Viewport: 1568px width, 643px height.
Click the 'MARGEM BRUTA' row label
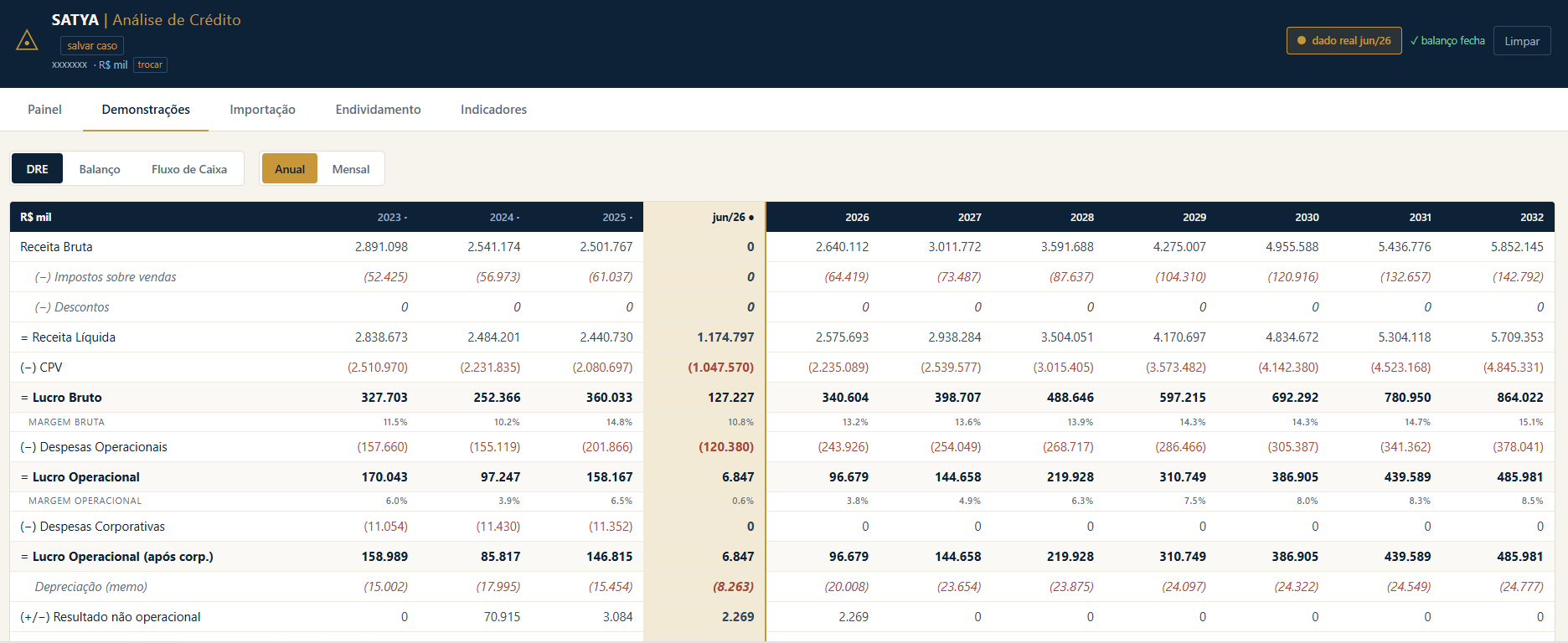pyautogui.click(x=66, y=423)
